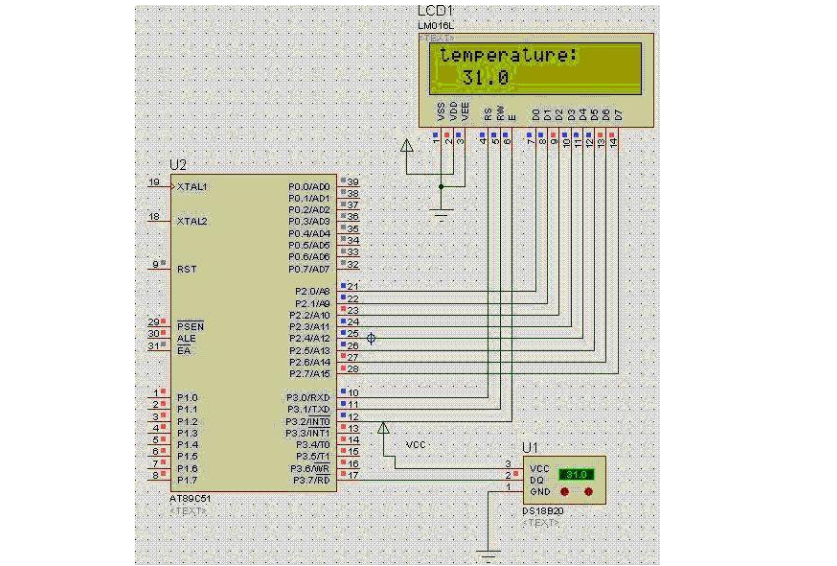Click the power arrow terminal labeled VCC

383,428
